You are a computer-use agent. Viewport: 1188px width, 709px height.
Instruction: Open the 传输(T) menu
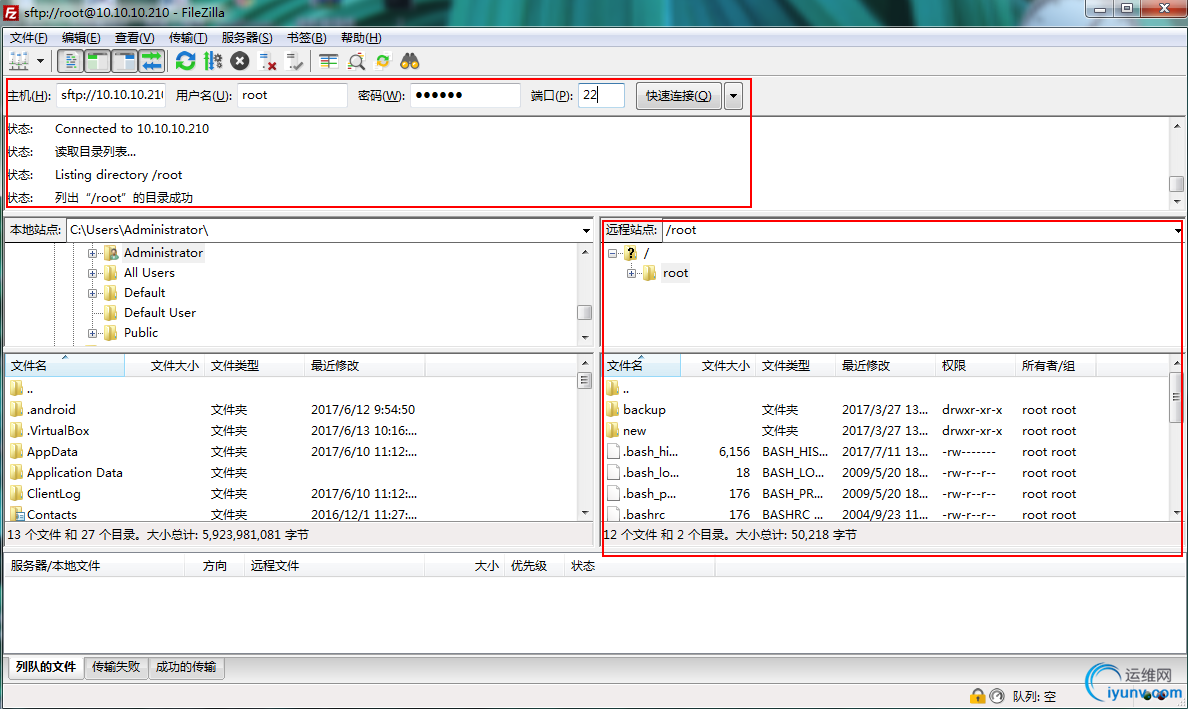coord(188,38)
